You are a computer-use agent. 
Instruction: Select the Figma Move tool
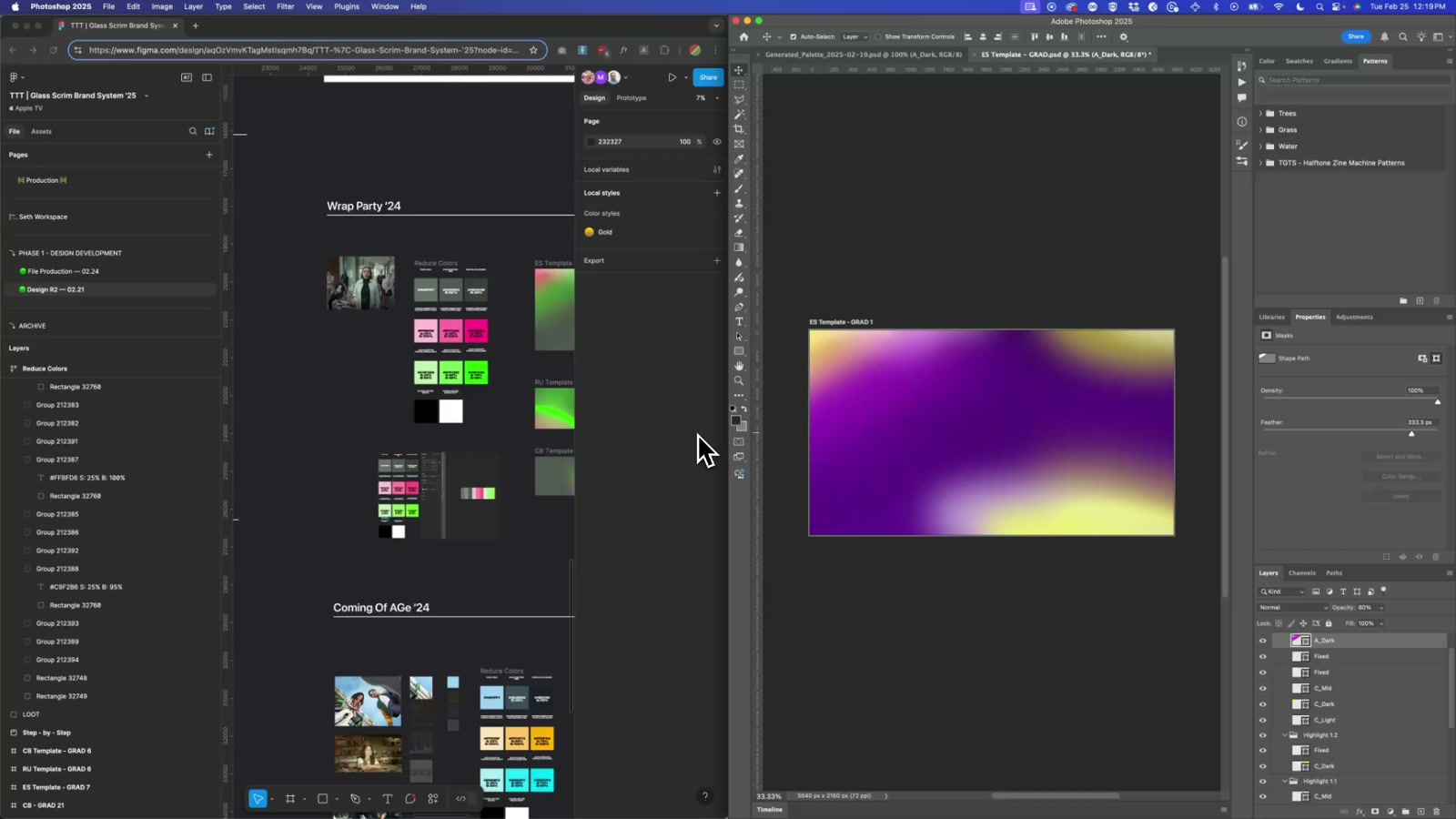(x=258, y=799)
